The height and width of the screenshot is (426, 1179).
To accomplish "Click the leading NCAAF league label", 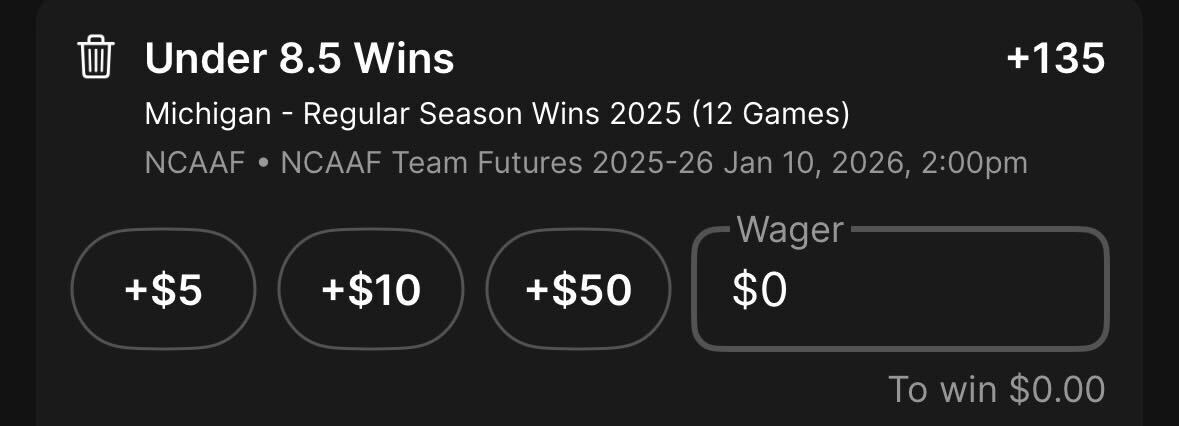I will 195,163.
